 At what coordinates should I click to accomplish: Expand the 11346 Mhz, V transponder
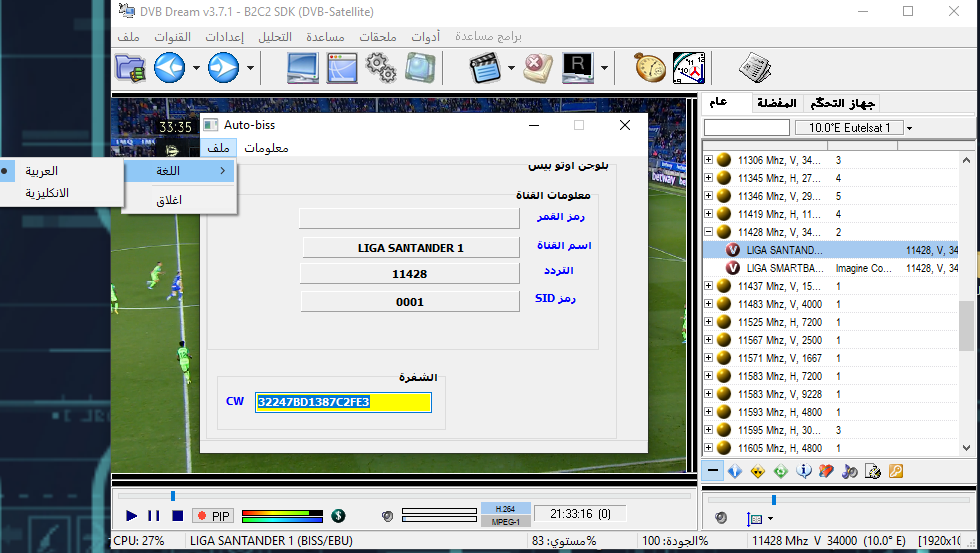[708, 196]
